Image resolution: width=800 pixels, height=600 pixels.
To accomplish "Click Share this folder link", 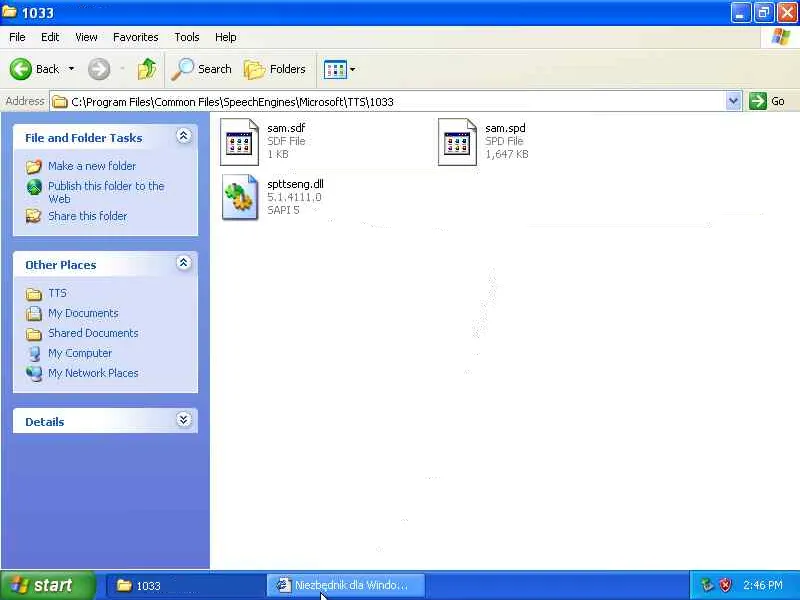I will tap(87, 216).
